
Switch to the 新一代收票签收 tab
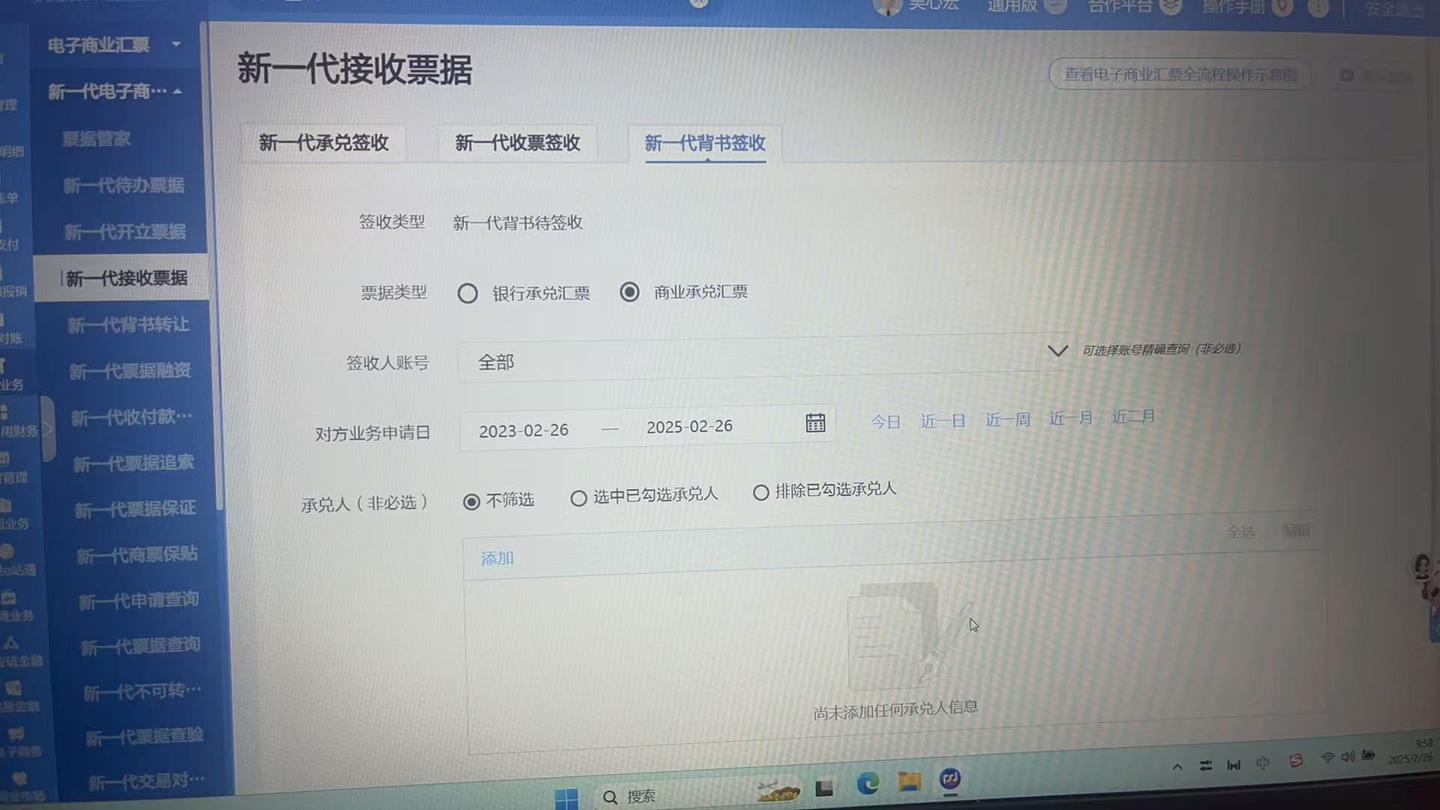[517, 143]
